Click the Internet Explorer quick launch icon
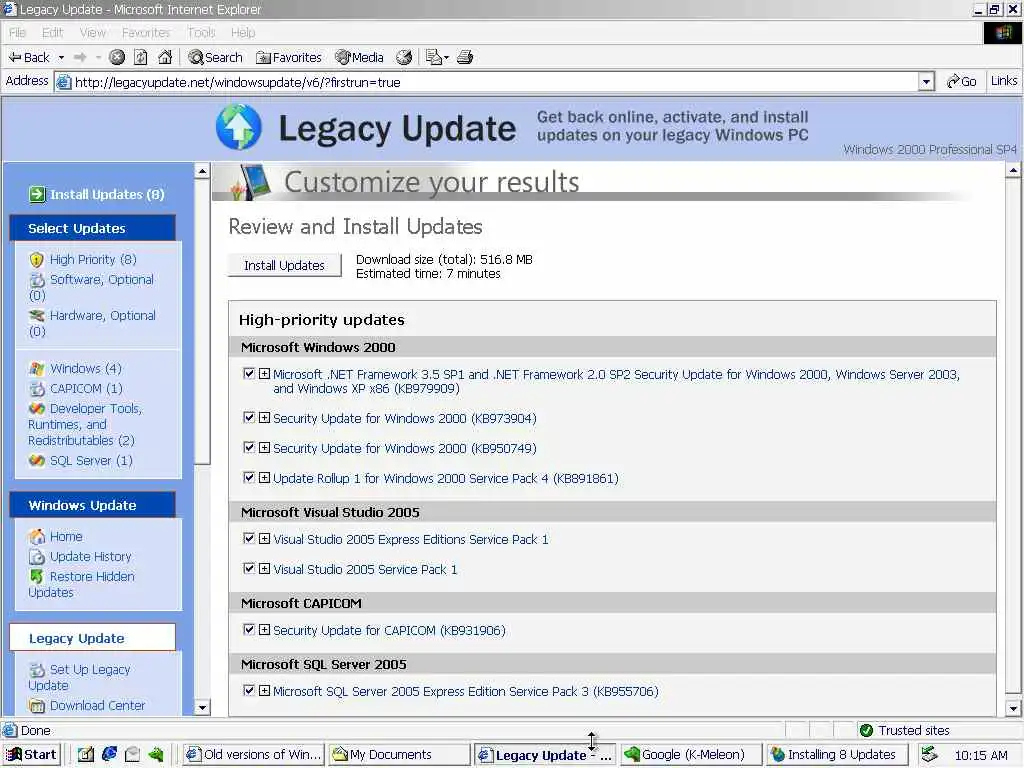Viewport: 1024px width, 768px height. (x=109, y=754)
